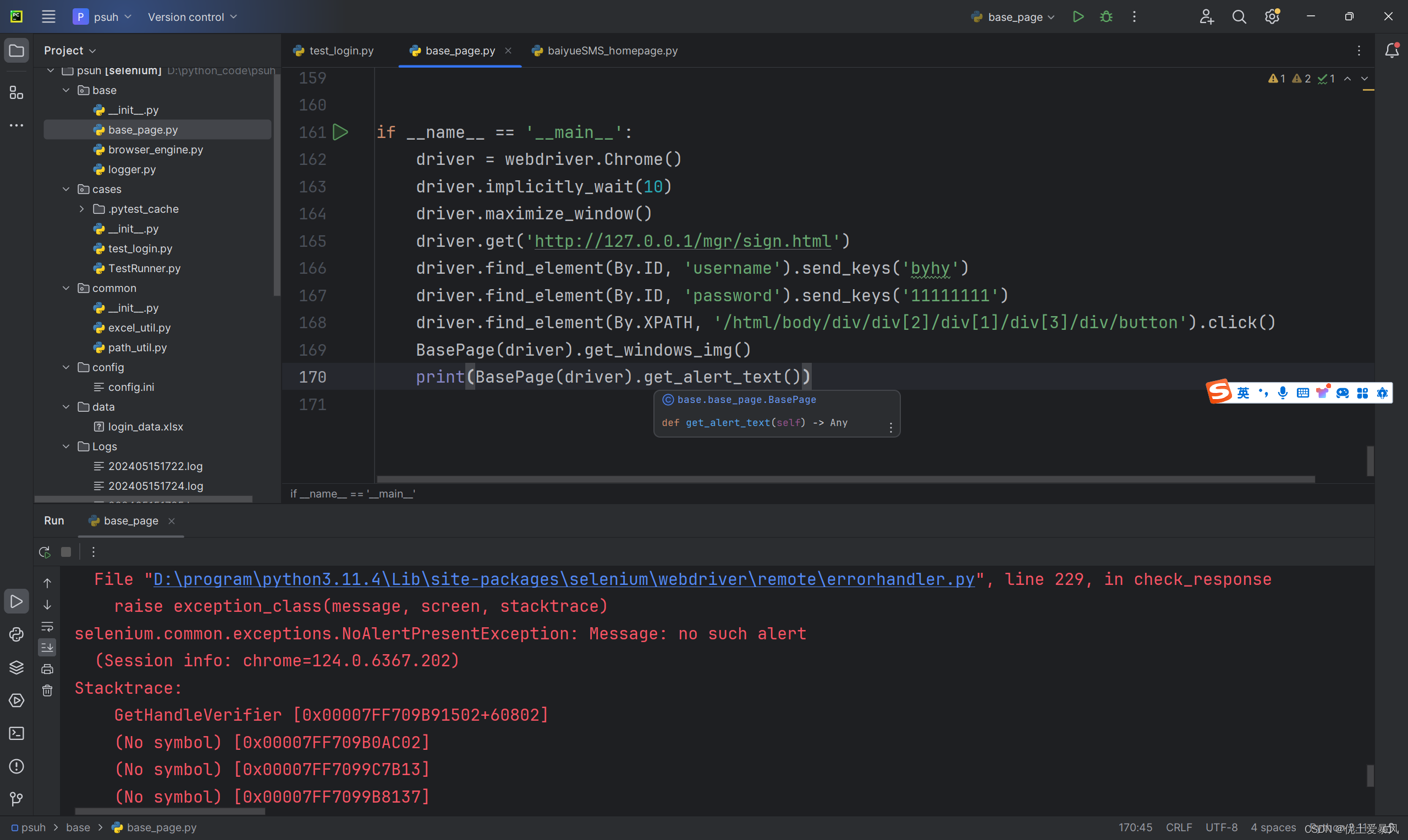Viewport: 1408px width, 840px height.
Task: Start debugging with the bug icon
Action: click(x=1105, y=16)
